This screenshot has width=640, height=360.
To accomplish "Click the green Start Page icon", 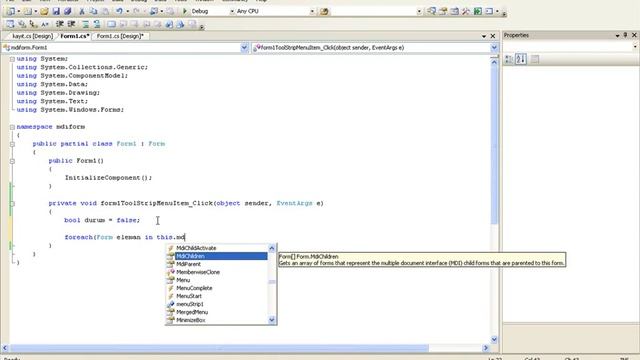I will (x=478, y=11).
